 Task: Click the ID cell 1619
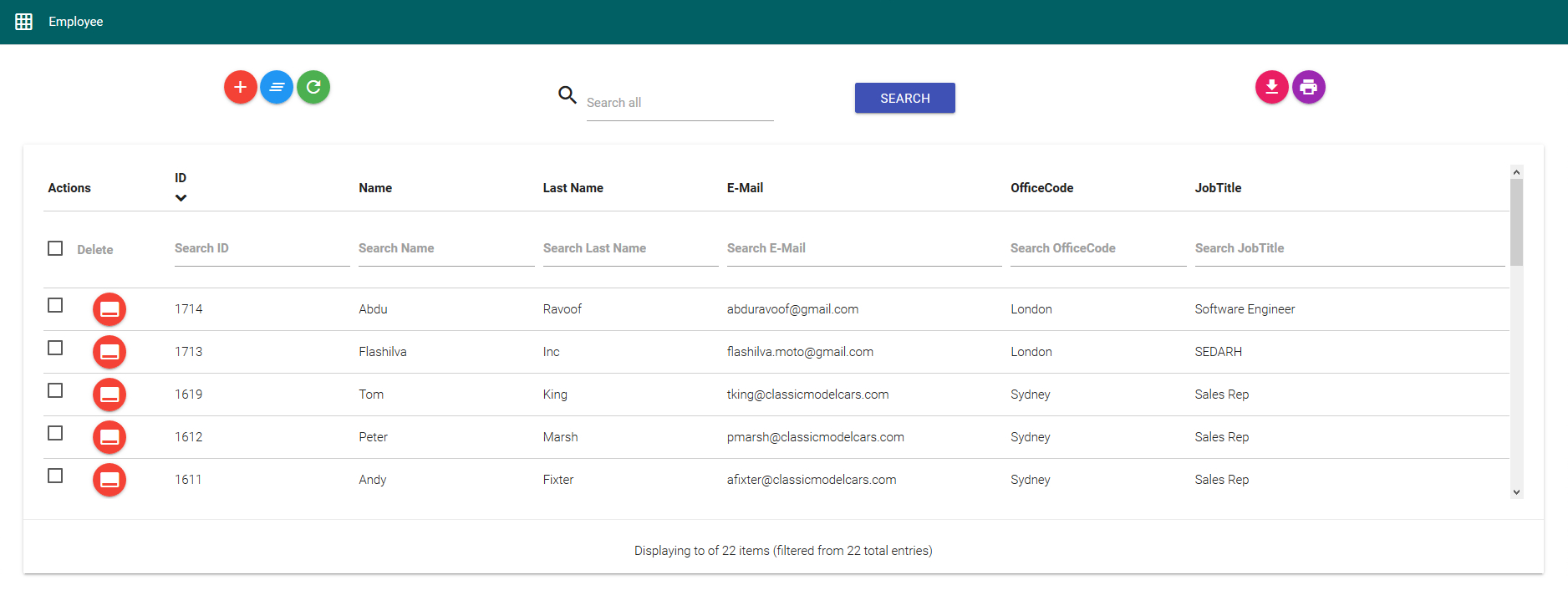[189, 395]
